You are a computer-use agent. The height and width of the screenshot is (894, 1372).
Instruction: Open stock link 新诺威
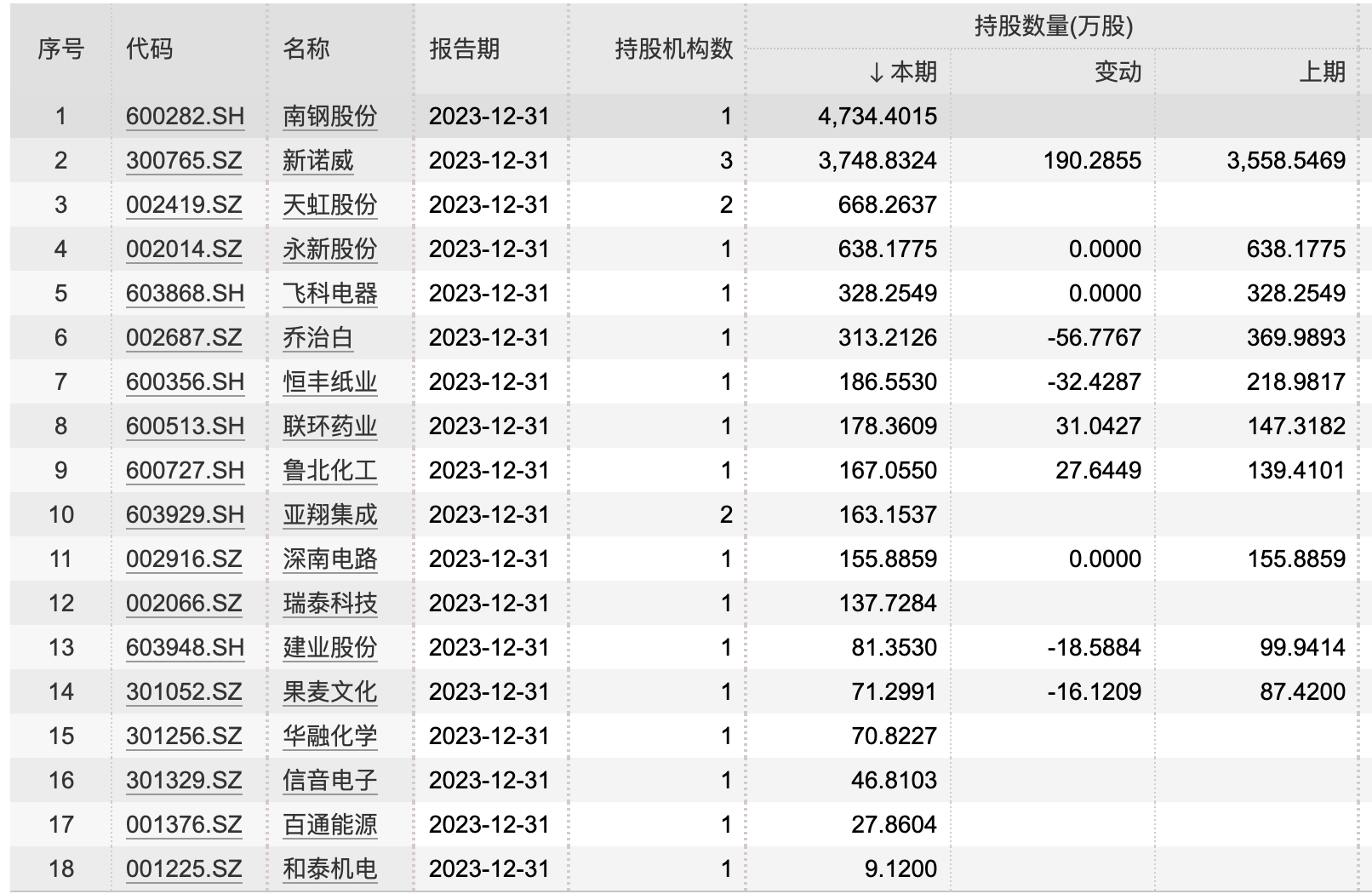click(317, 161)
